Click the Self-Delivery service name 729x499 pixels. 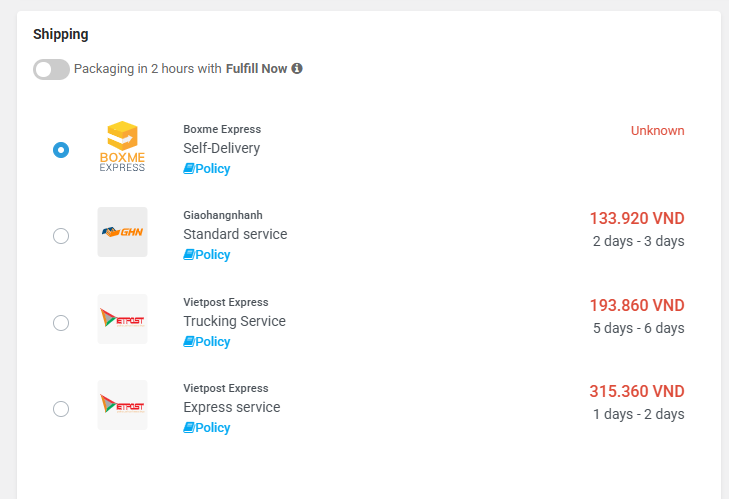[x=221, y=148]
